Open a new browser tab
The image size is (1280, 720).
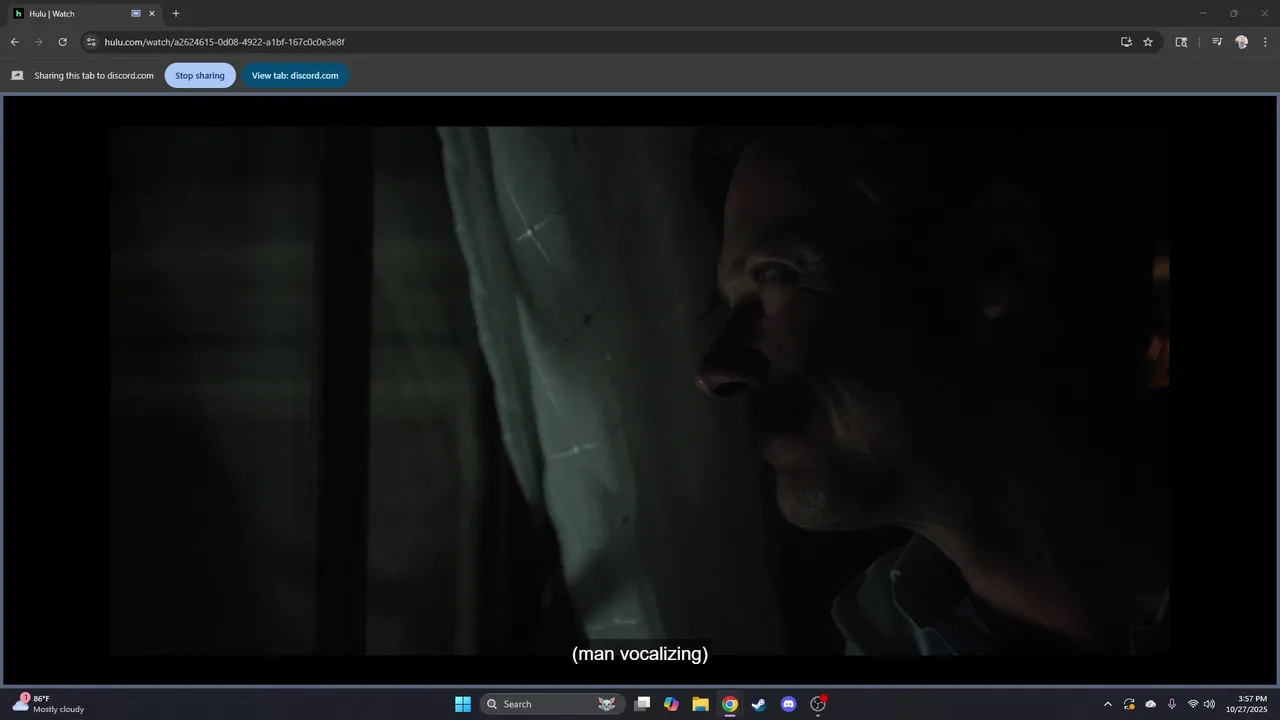pyautogui.click(x=176, y=14)
